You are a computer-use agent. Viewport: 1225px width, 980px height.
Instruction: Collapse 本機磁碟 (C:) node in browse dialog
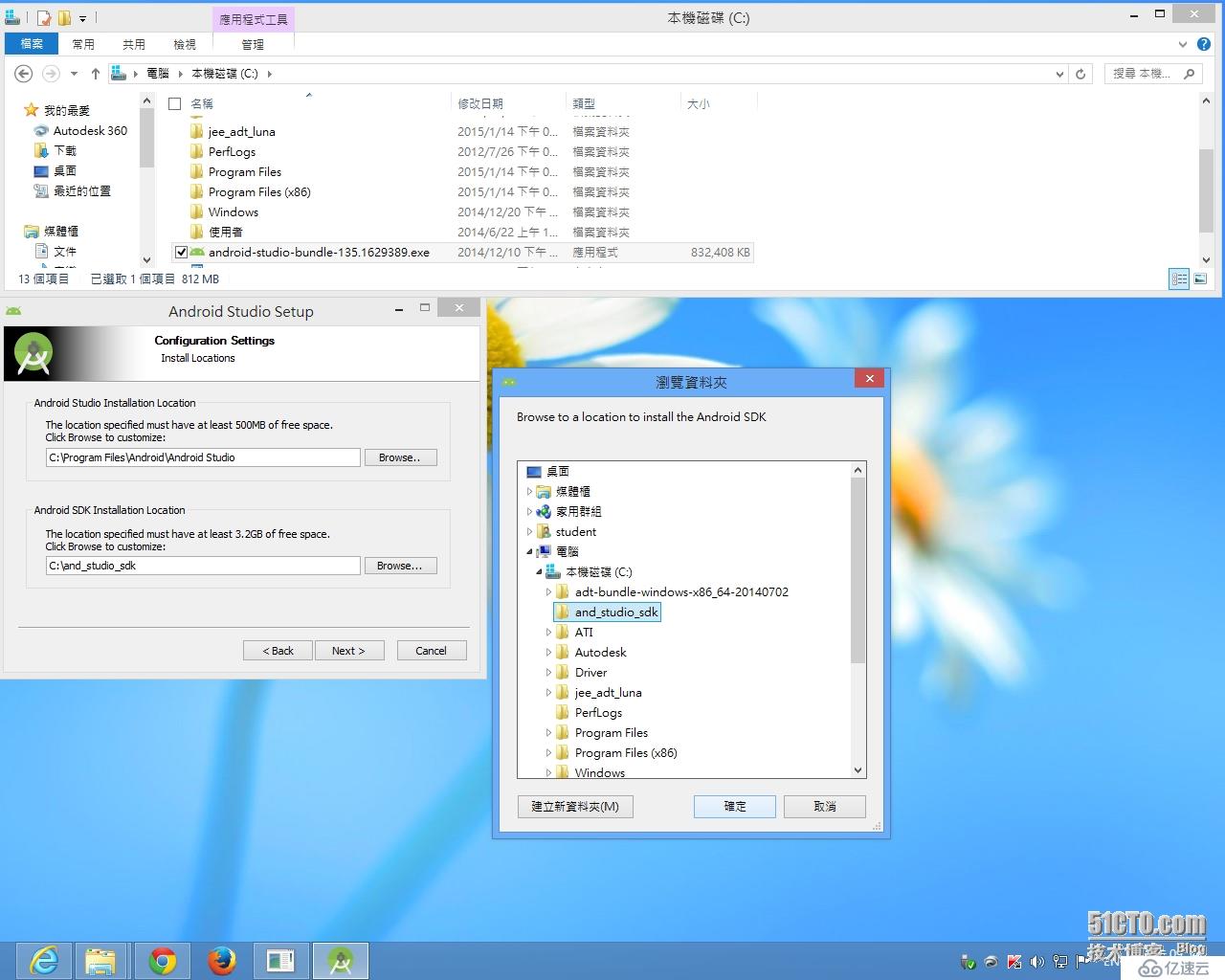click(x=539, y=571)
